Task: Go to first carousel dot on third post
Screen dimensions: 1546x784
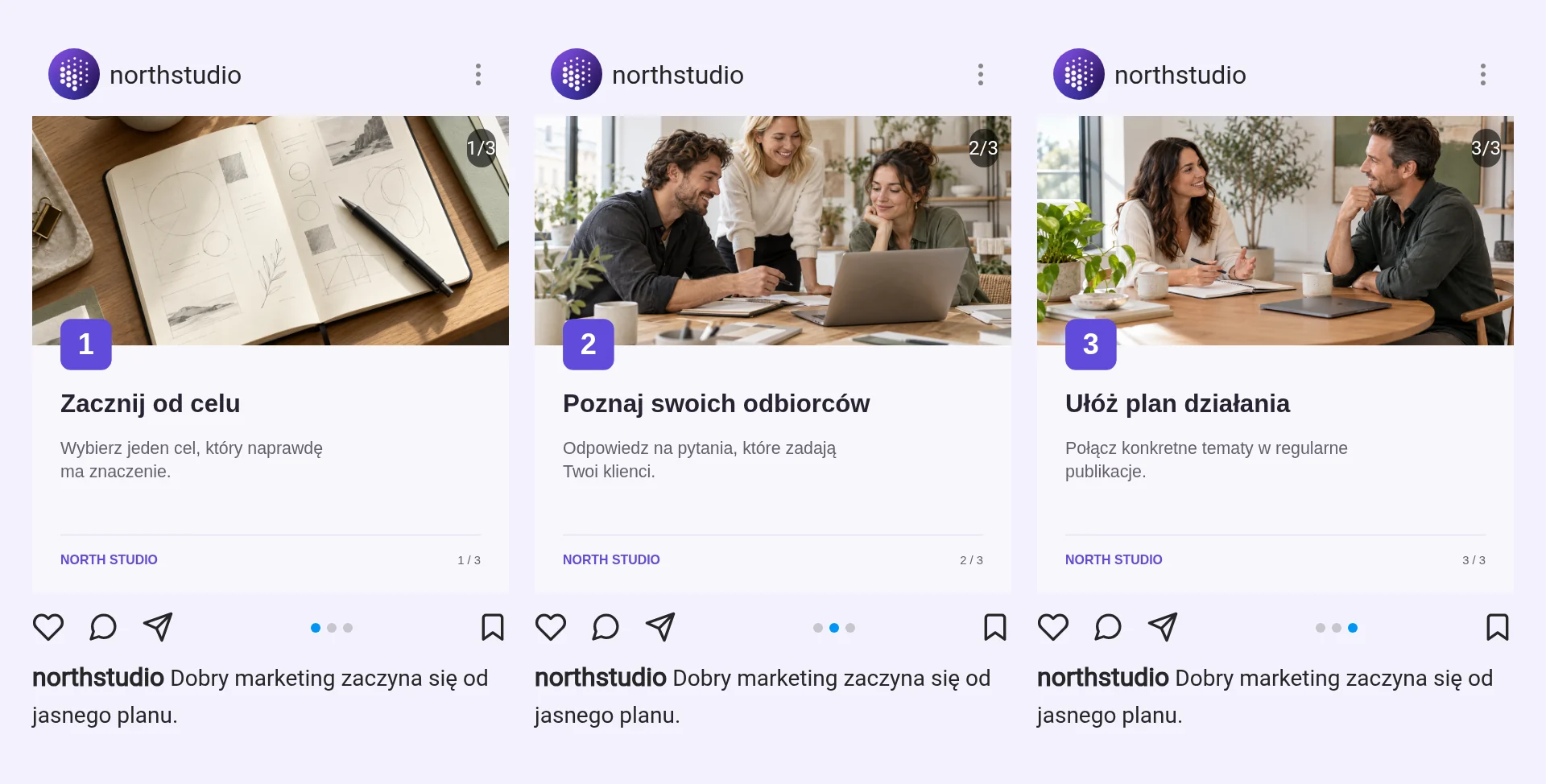Action: click(x=1321, y=628)
